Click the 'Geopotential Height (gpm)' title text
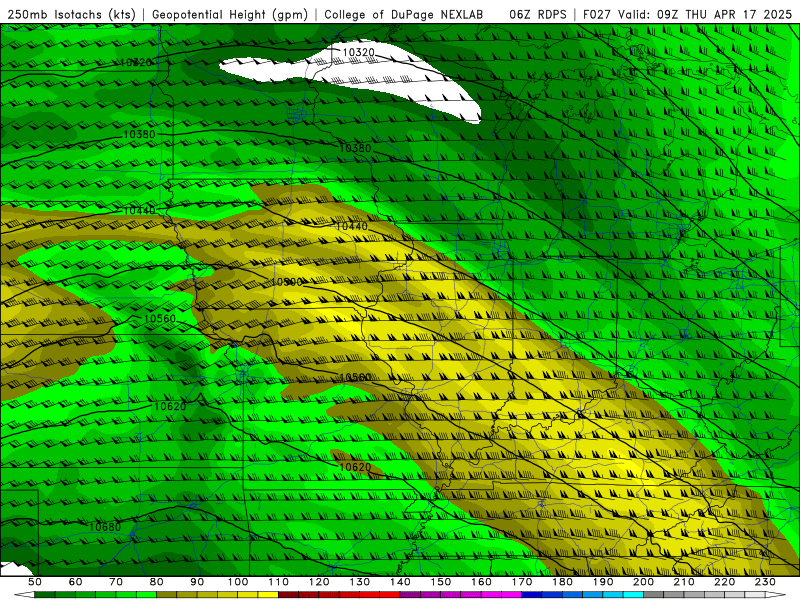Viewport: 800px width, 600px height. (230, 14)
